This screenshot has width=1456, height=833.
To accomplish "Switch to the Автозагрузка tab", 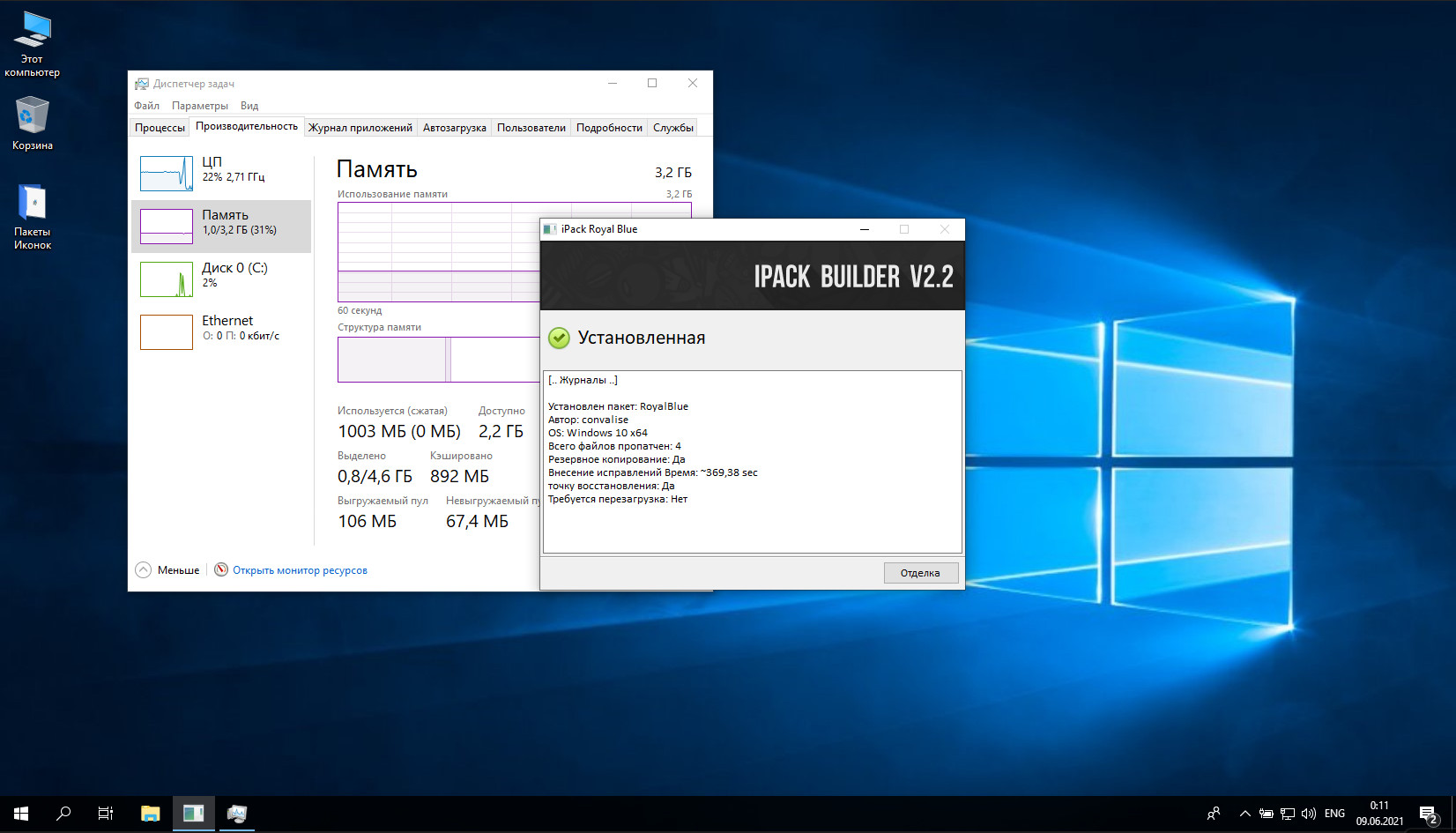I will click(454, 128).
